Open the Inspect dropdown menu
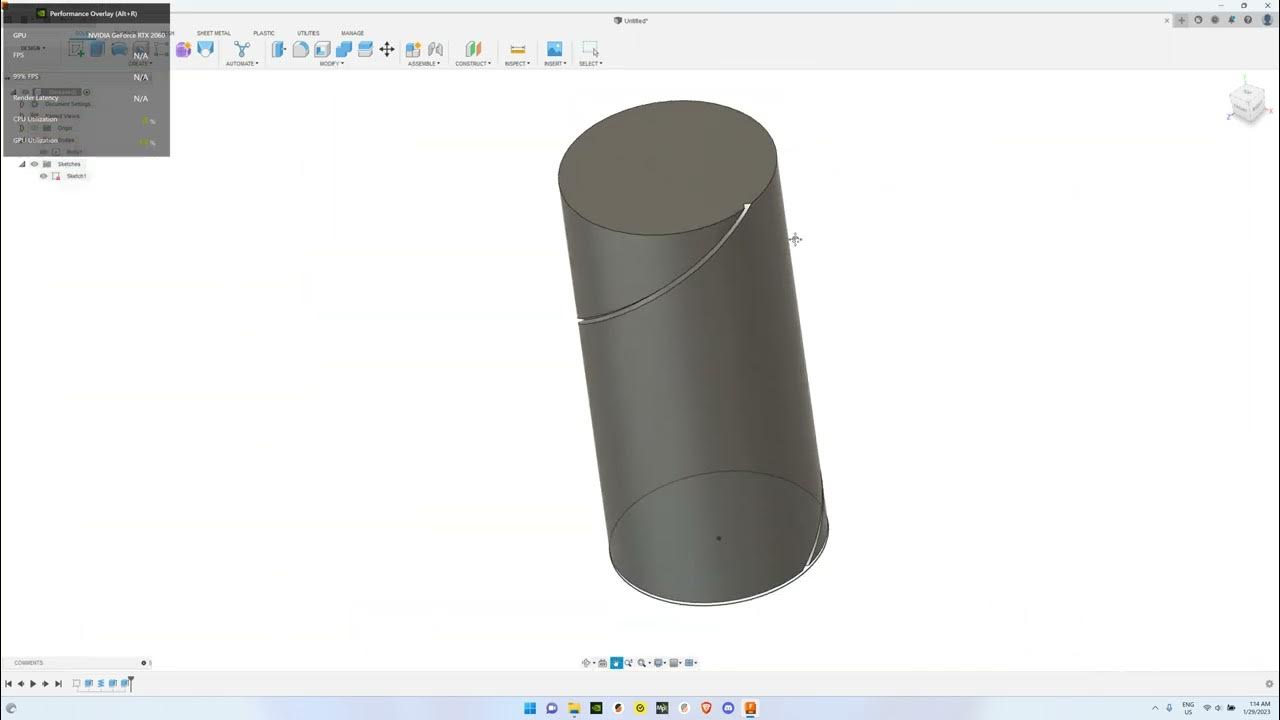 pyautogui.click(x=517, y=64)
